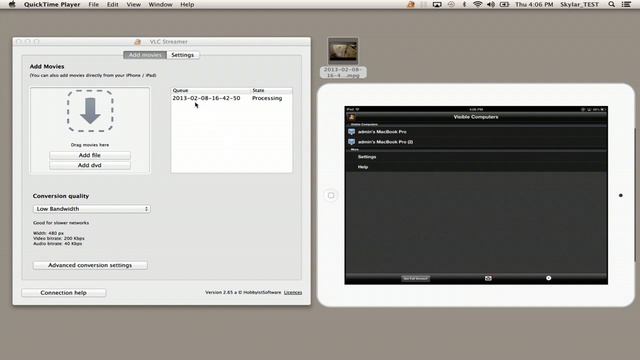Open the AirPlay display menu

(x=437, y=4)
